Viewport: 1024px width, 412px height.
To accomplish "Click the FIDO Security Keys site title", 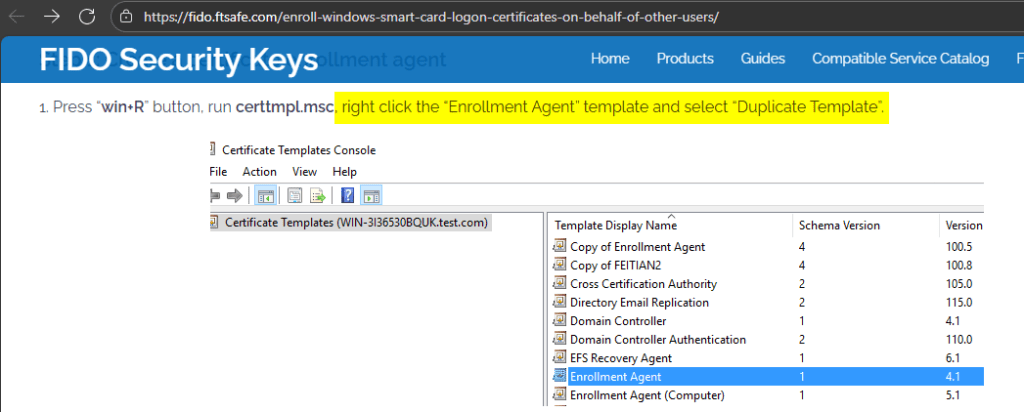I will click(178, 59).
